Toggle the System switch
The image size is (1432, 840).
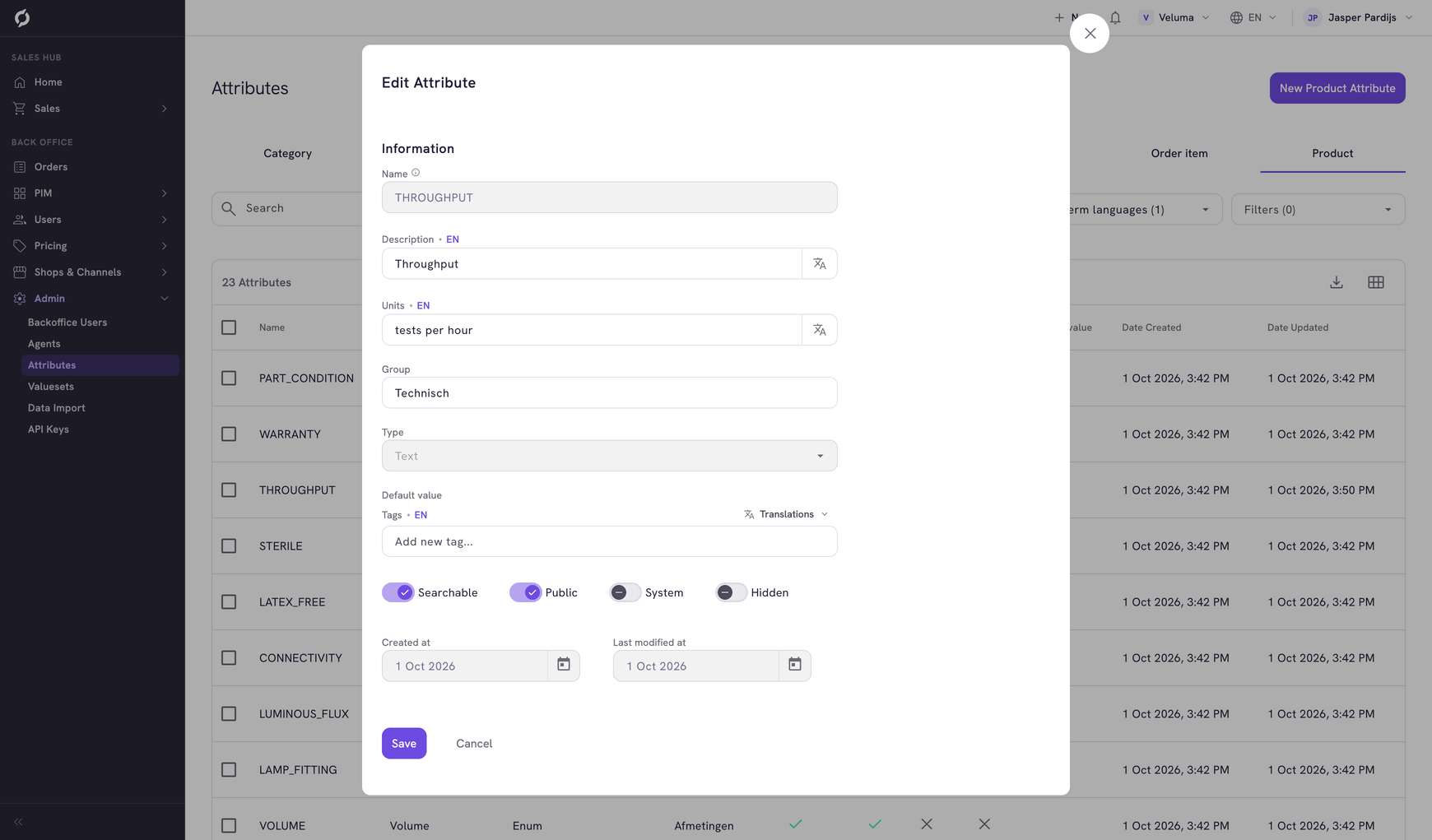coord(625,592)
